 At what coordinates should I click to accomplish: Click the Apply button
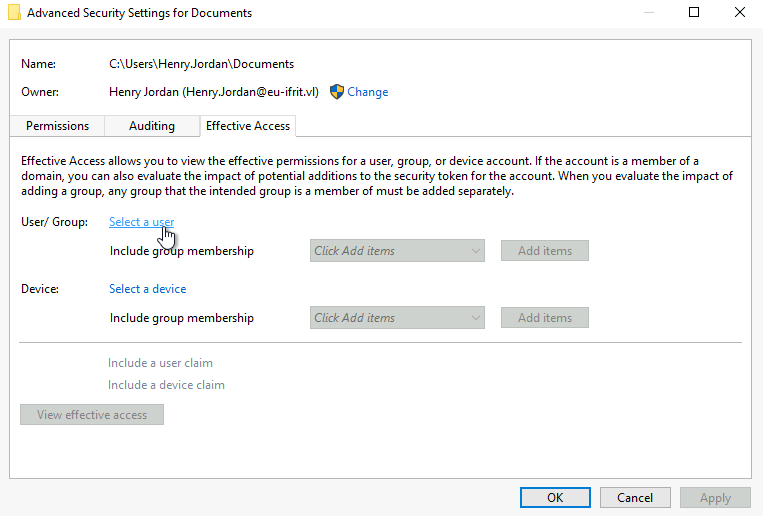715,498
